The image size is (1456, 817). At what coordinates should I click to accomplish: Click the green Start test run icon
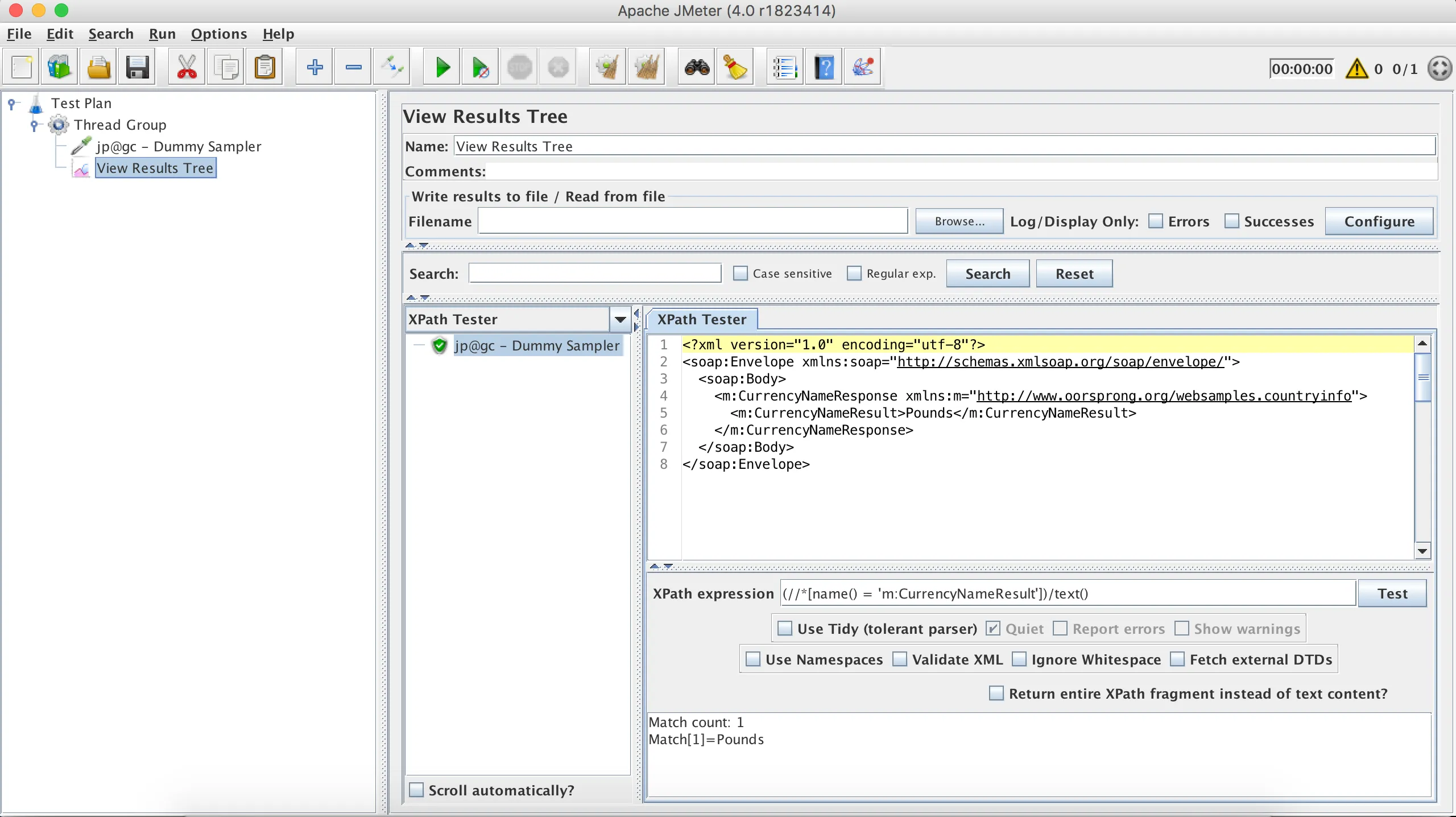(x=442, y=68)
